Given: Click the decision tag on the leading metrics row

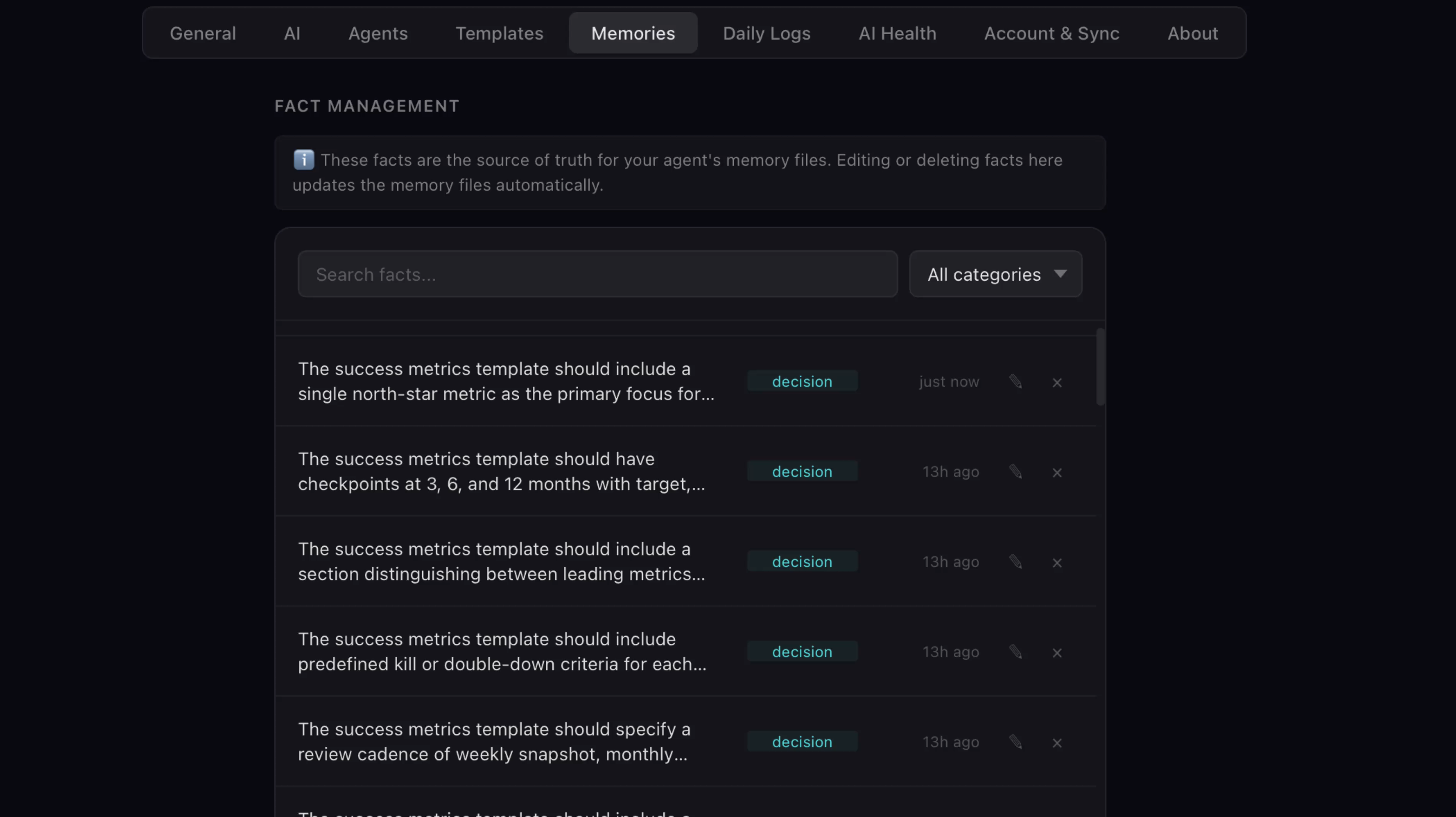Looking at the screenshot, I should (x=802, y=562).
